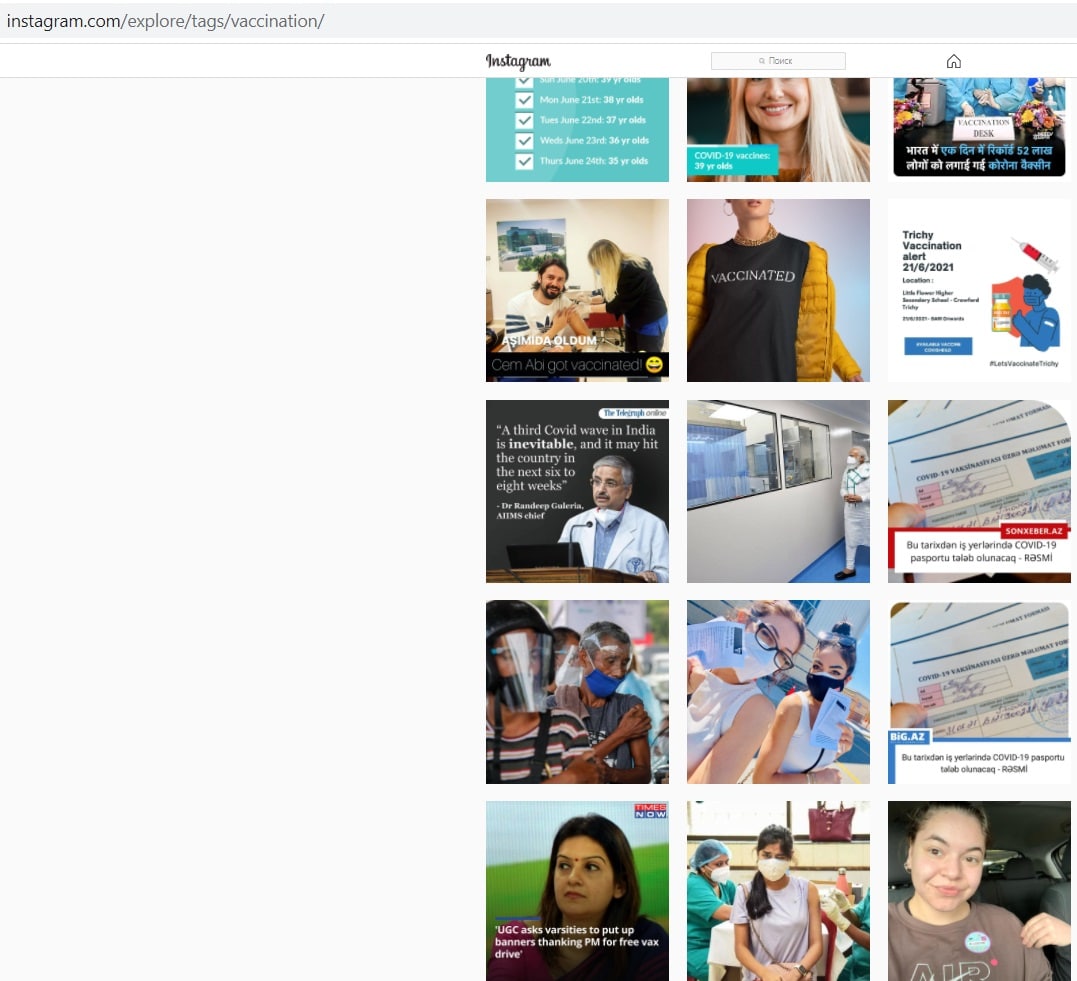Open the Vaccination Desk Hindi post
This screenshot has height=981, width=1077.
click(x=979, y=130)
